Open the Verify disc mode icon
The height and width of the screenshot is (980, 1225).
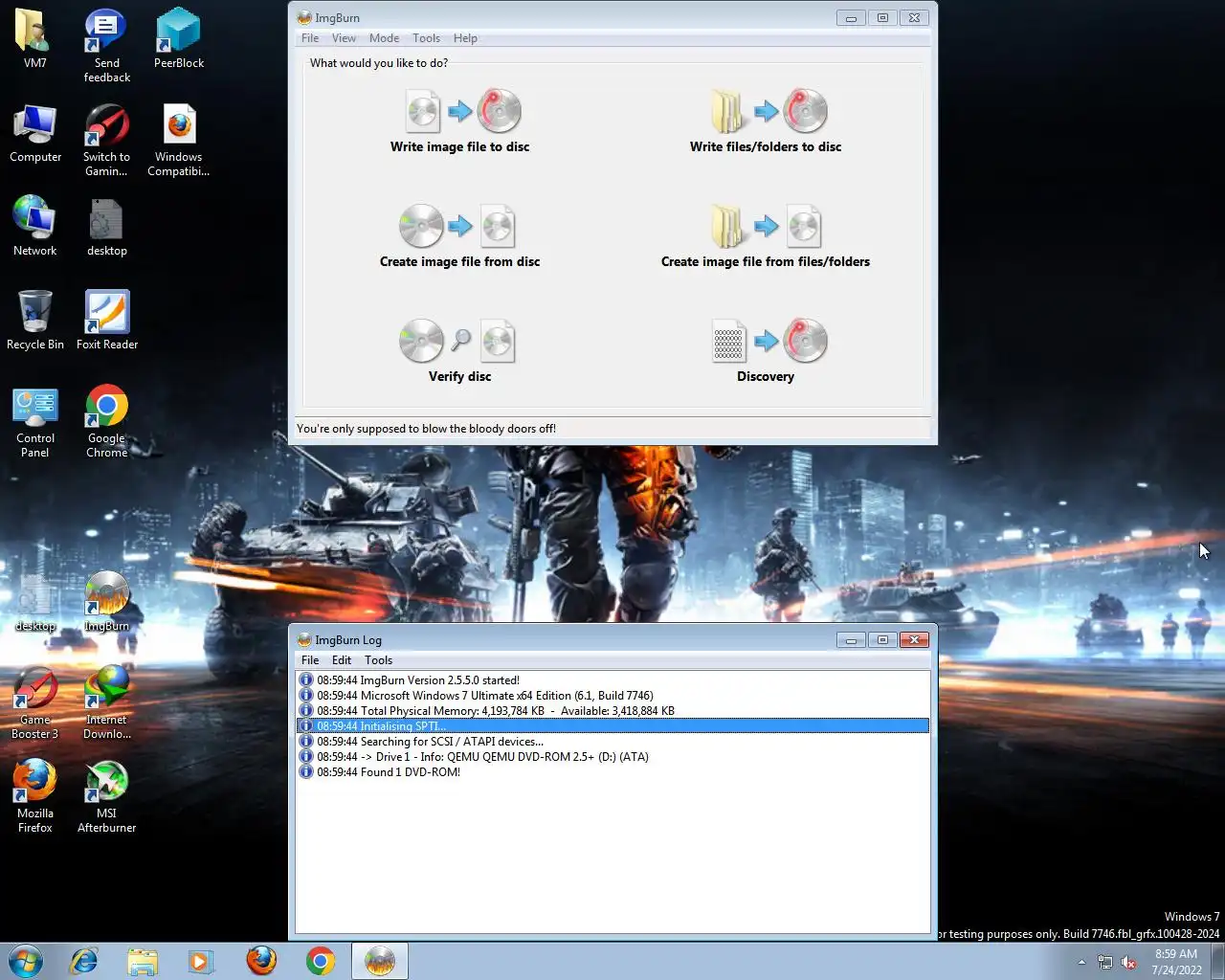tap(459, 342)
